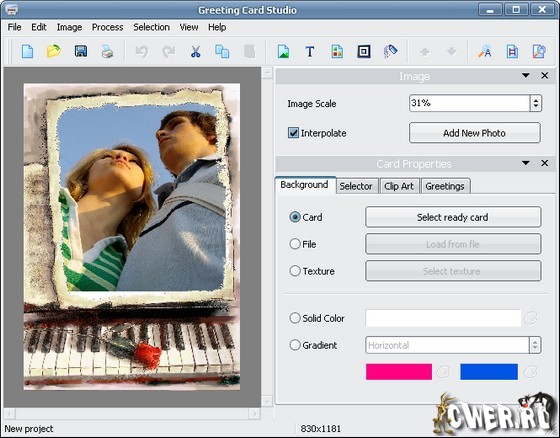Screen dimensions: 560x438
Task: Select the Text tool T icon
Action: [310, 51]
